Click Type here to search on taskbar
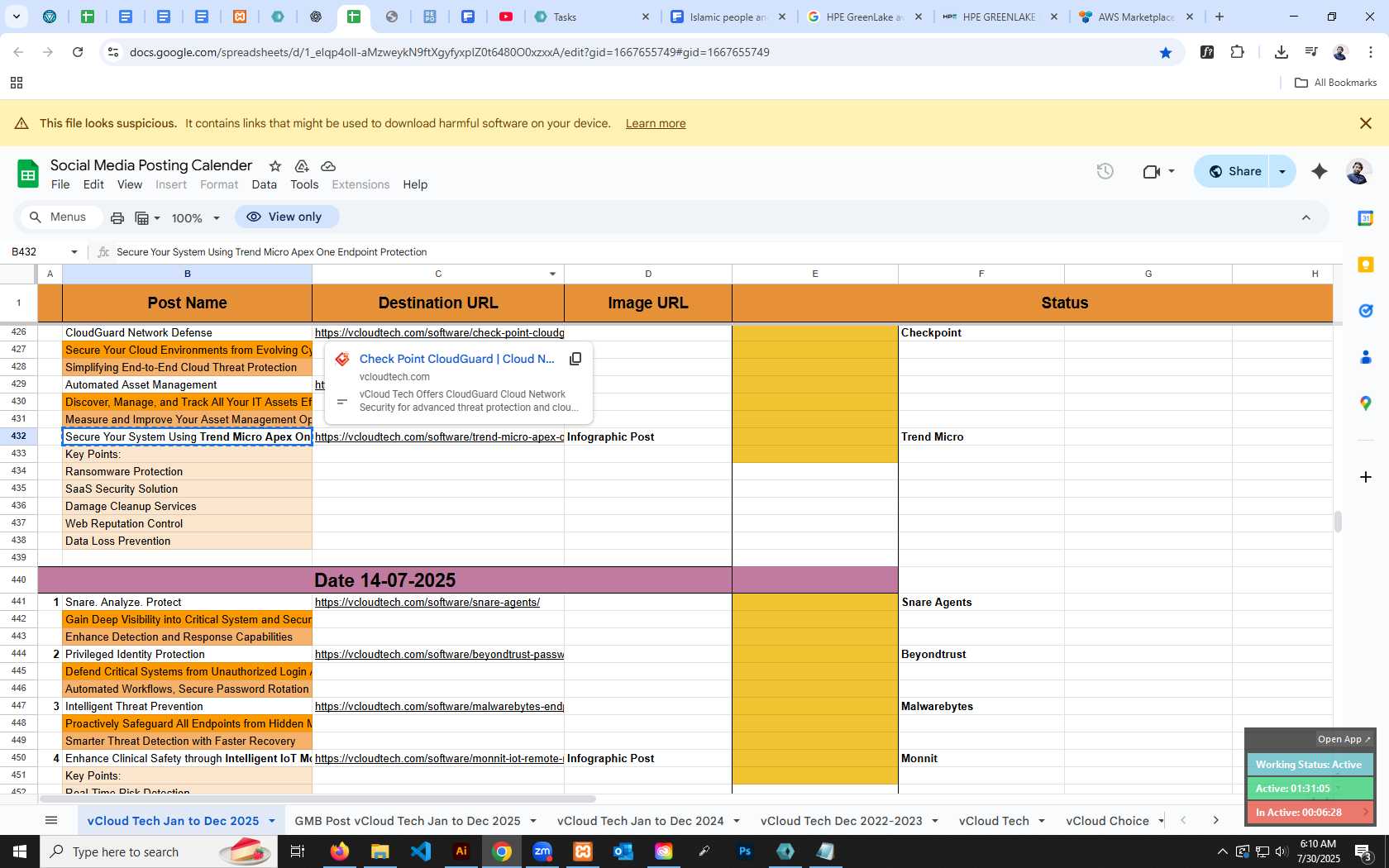 point(159,851)
